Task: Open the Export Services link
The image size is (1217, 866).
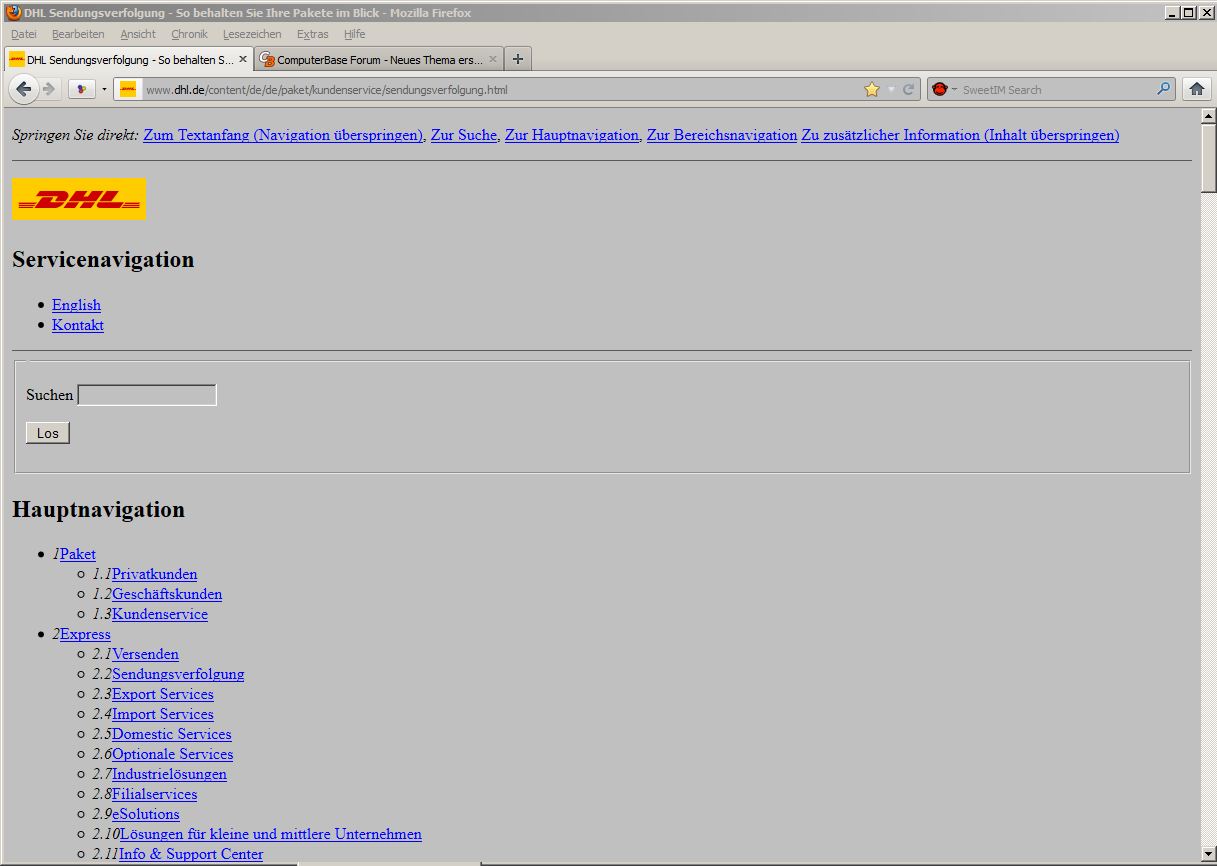Action: 163,694
